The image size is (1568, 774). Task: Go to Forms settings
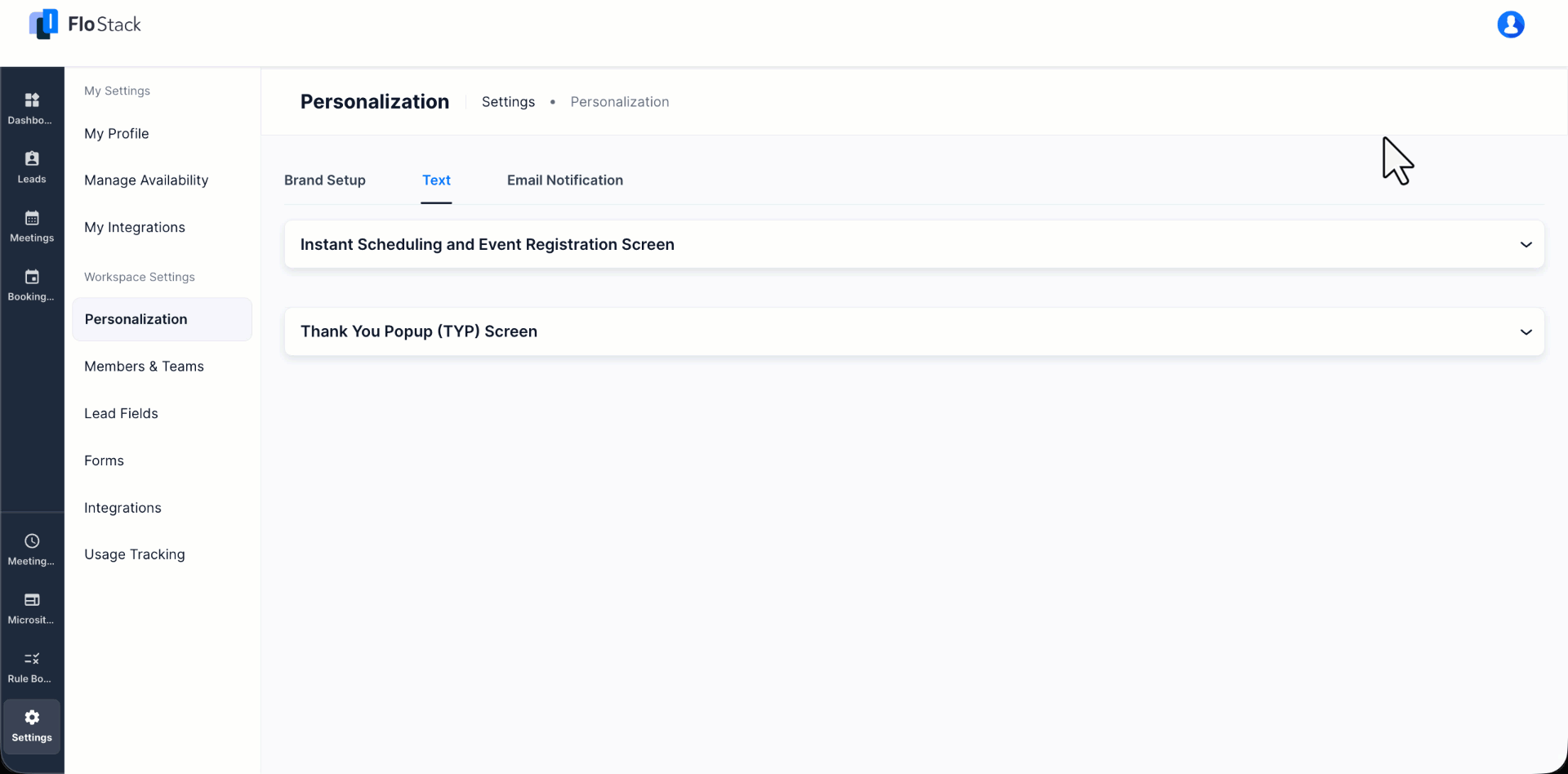[104, 460]
